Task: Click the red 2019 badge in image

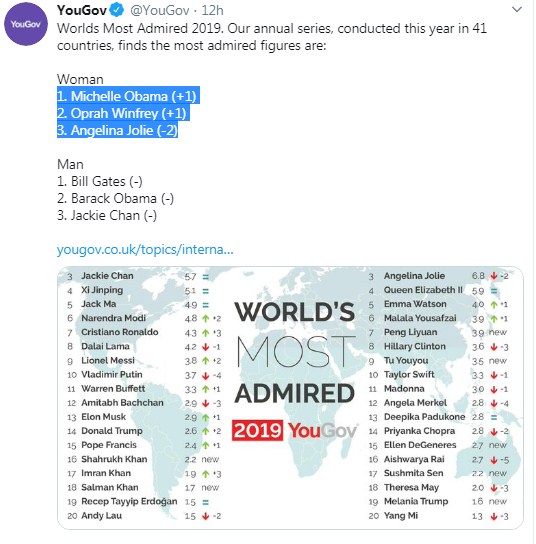Action: coord(257,431)
